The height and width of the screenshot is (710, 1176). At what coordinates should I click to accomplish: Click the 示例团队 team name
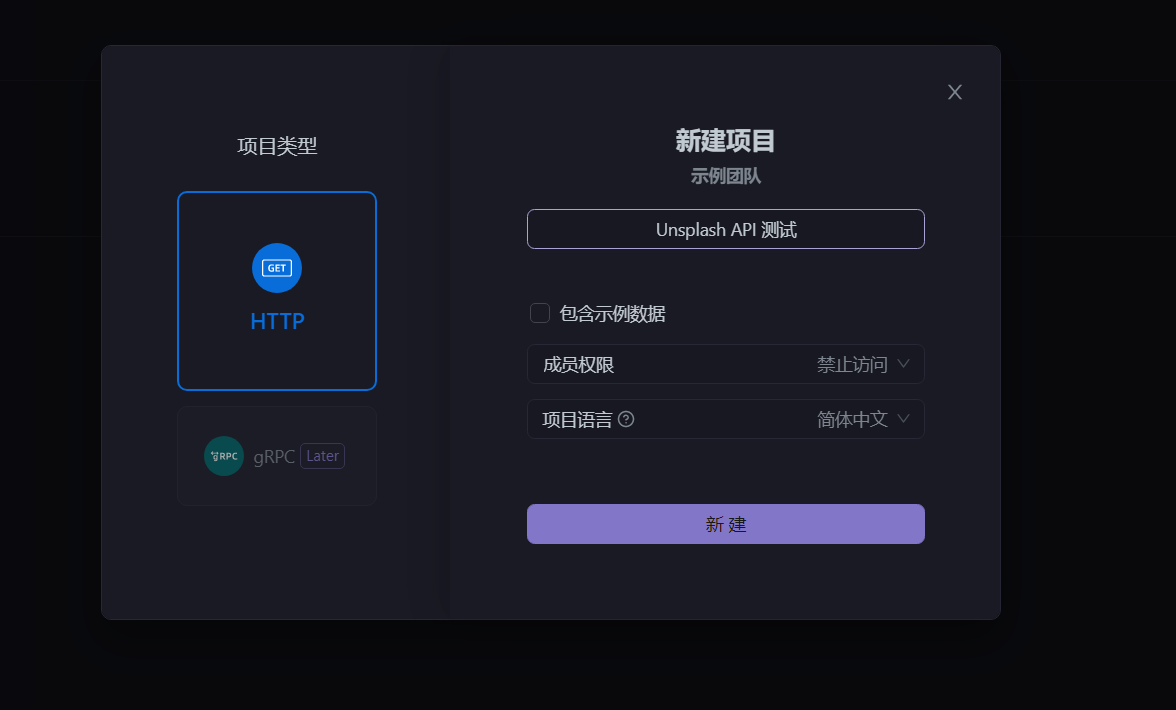click(725, 176)
